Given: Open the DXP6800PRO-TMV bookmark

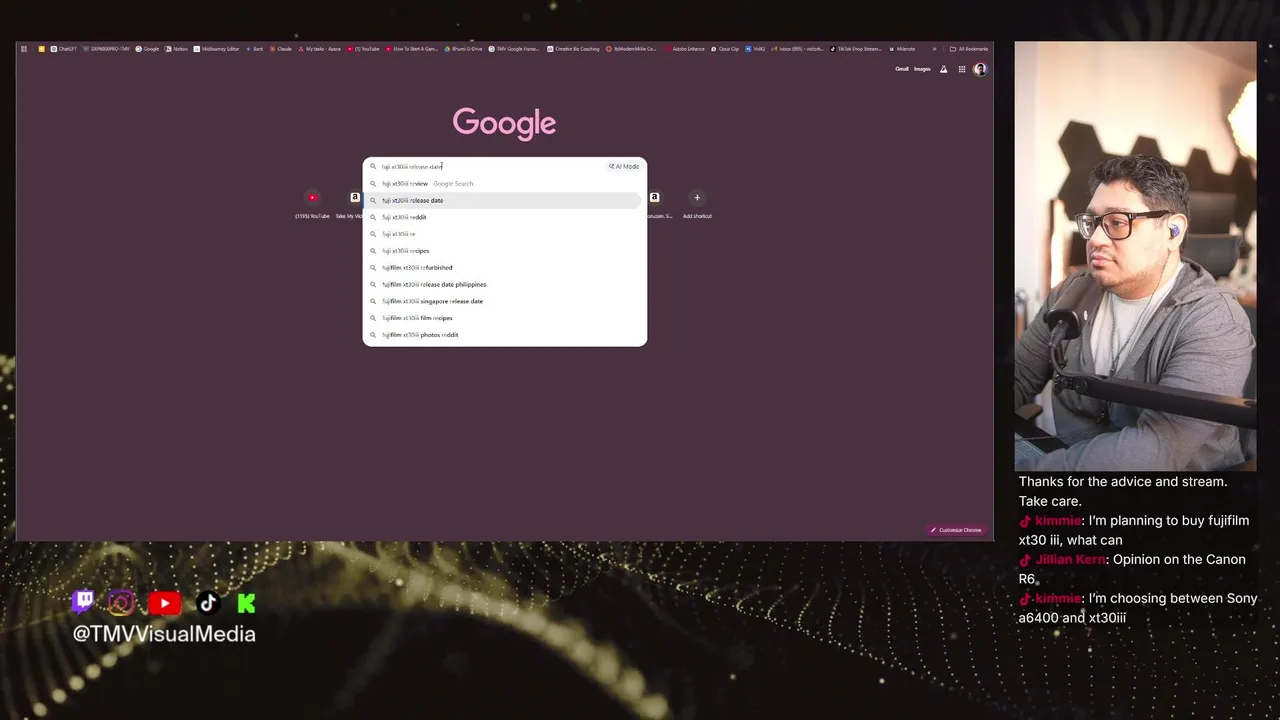Looking at the screenshot, I should pyautogui.click(x=107, y=49).
